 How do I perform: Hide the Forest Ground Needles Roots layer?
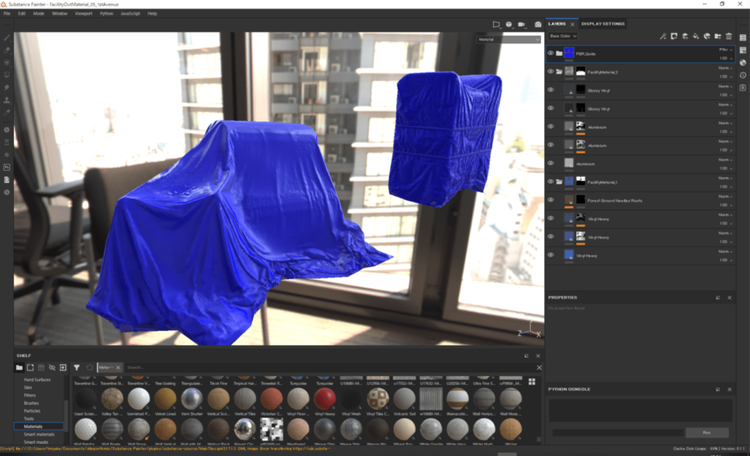click(x=551, y=200)
